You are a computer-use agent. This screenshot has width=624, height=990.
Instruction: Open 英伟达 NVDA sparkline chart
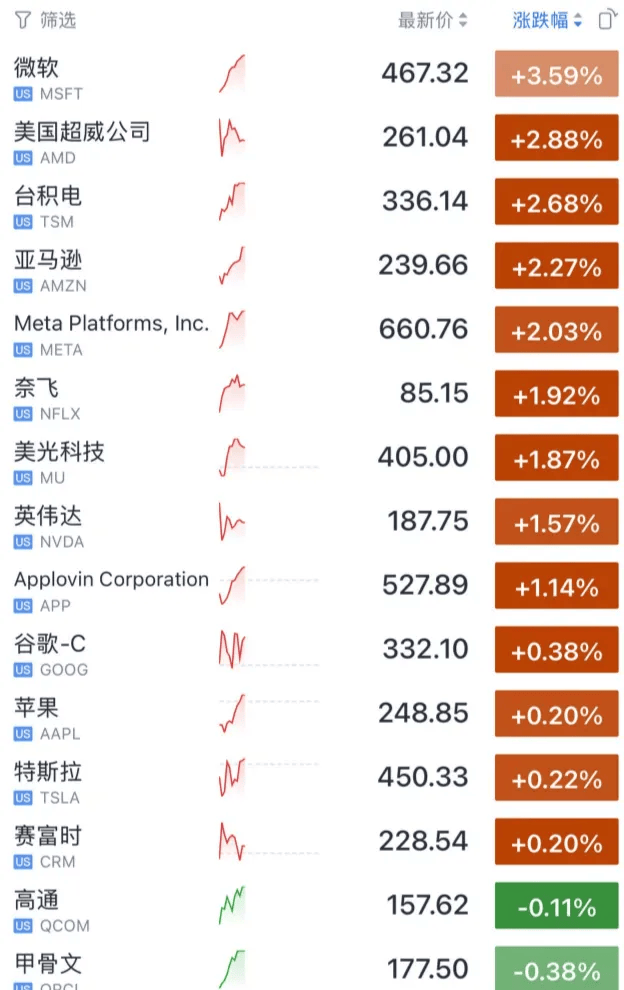pyautogui.click(x=232, y=523)
